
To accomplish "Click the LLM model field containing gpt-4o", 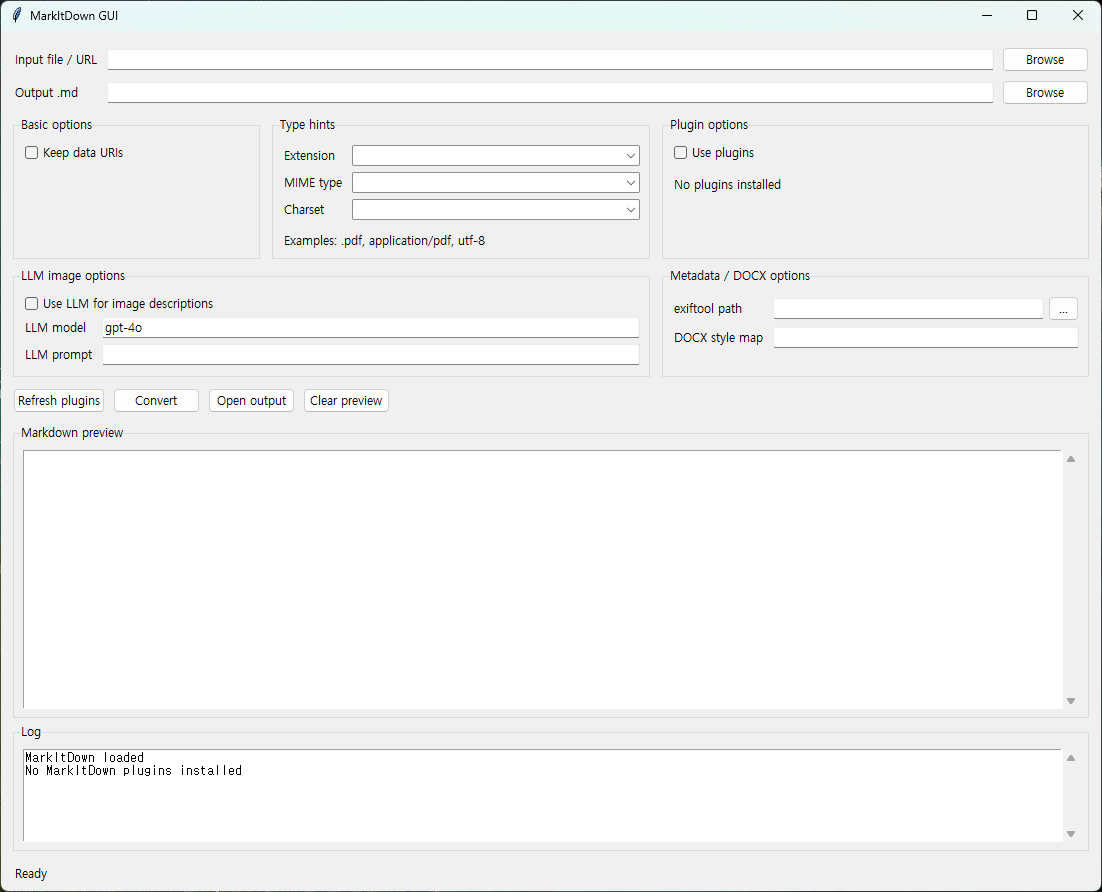I will (370, 328).
